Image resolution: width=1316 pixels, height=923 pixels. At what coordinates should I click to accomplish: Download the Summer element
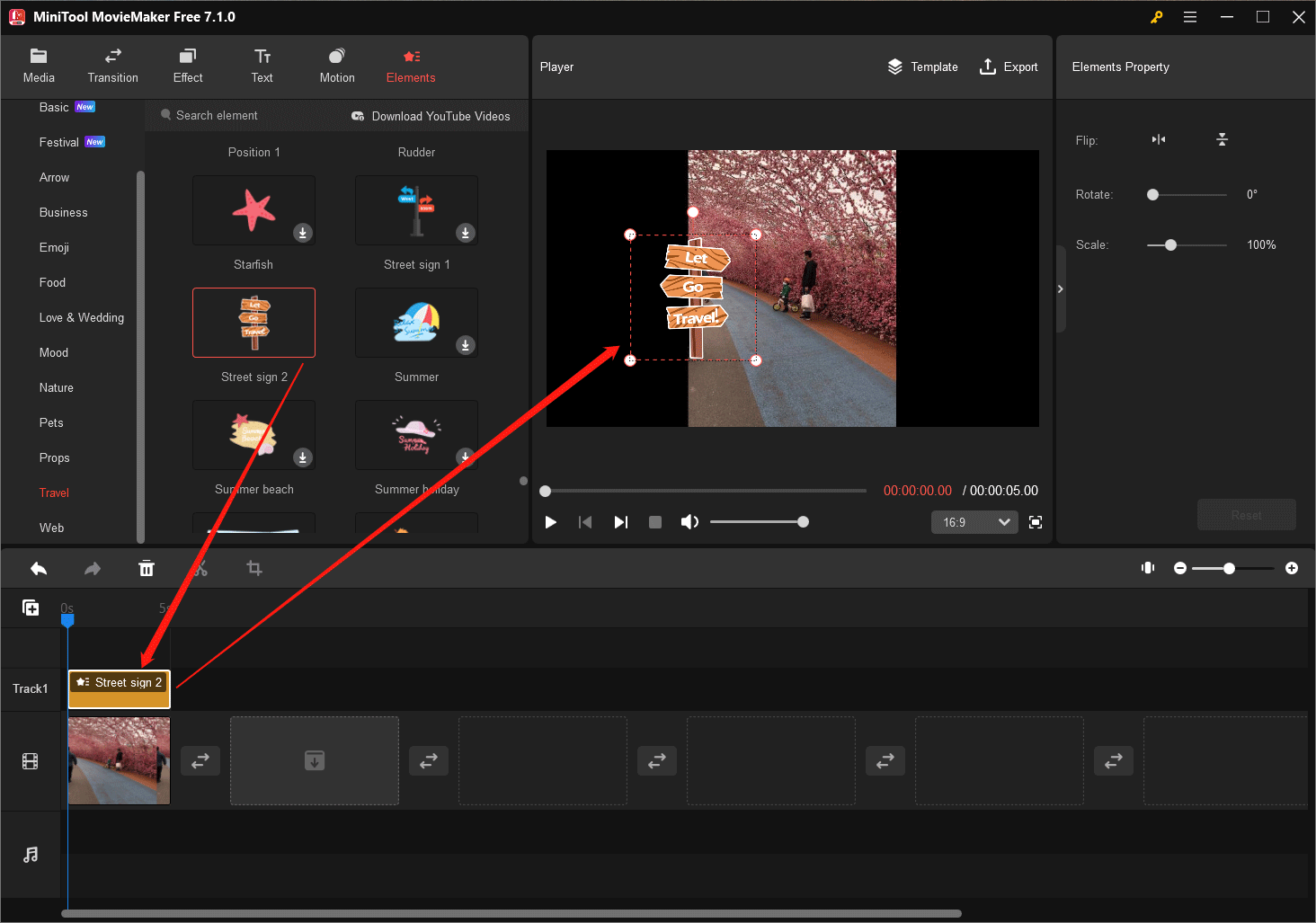coord(465,345)
